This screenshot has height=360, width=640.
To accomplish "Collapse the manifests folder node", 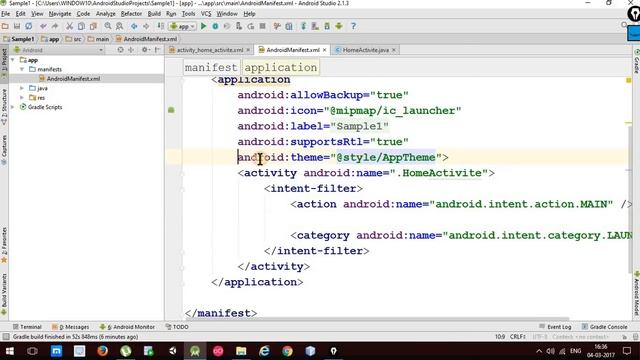I will click(22, 69).
